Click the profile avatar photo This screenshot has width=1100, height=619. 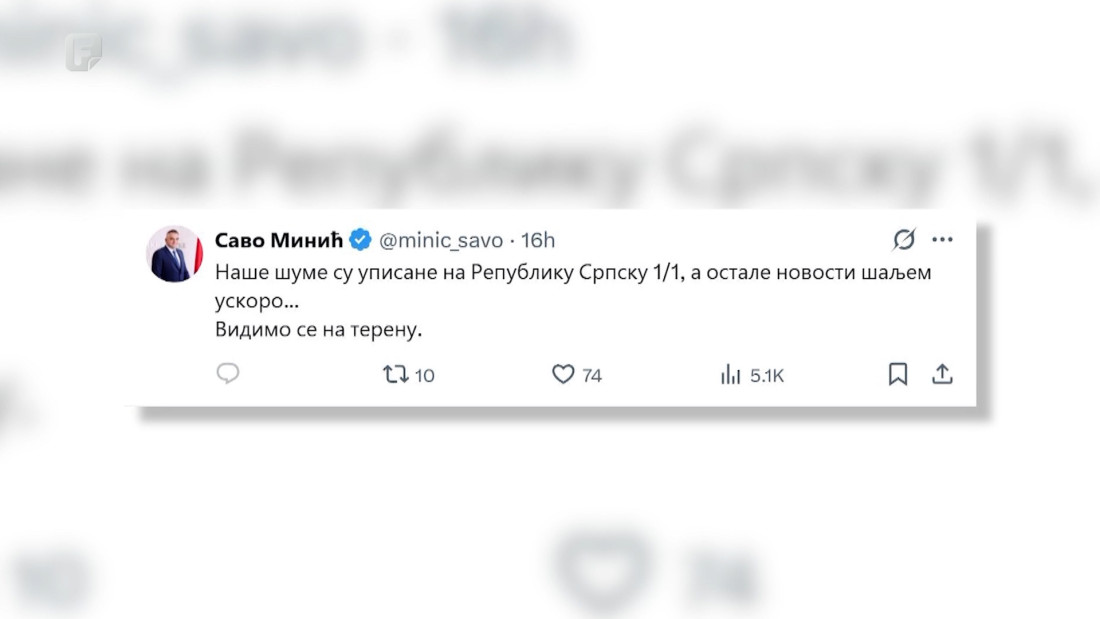pos(174,252)
